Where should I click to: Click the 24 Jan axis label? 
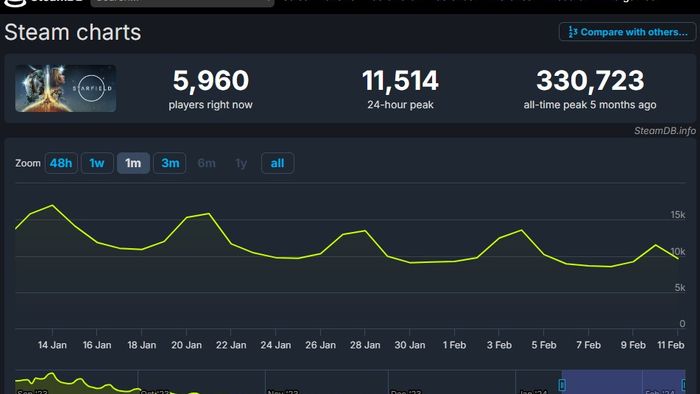pos(275,345)
